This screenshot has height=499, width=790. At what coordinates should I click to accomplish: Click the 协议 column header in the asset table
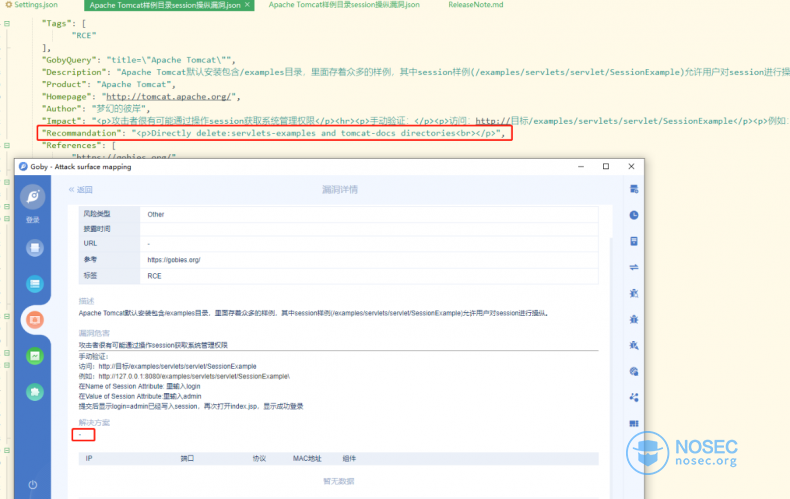click(259, 458)
